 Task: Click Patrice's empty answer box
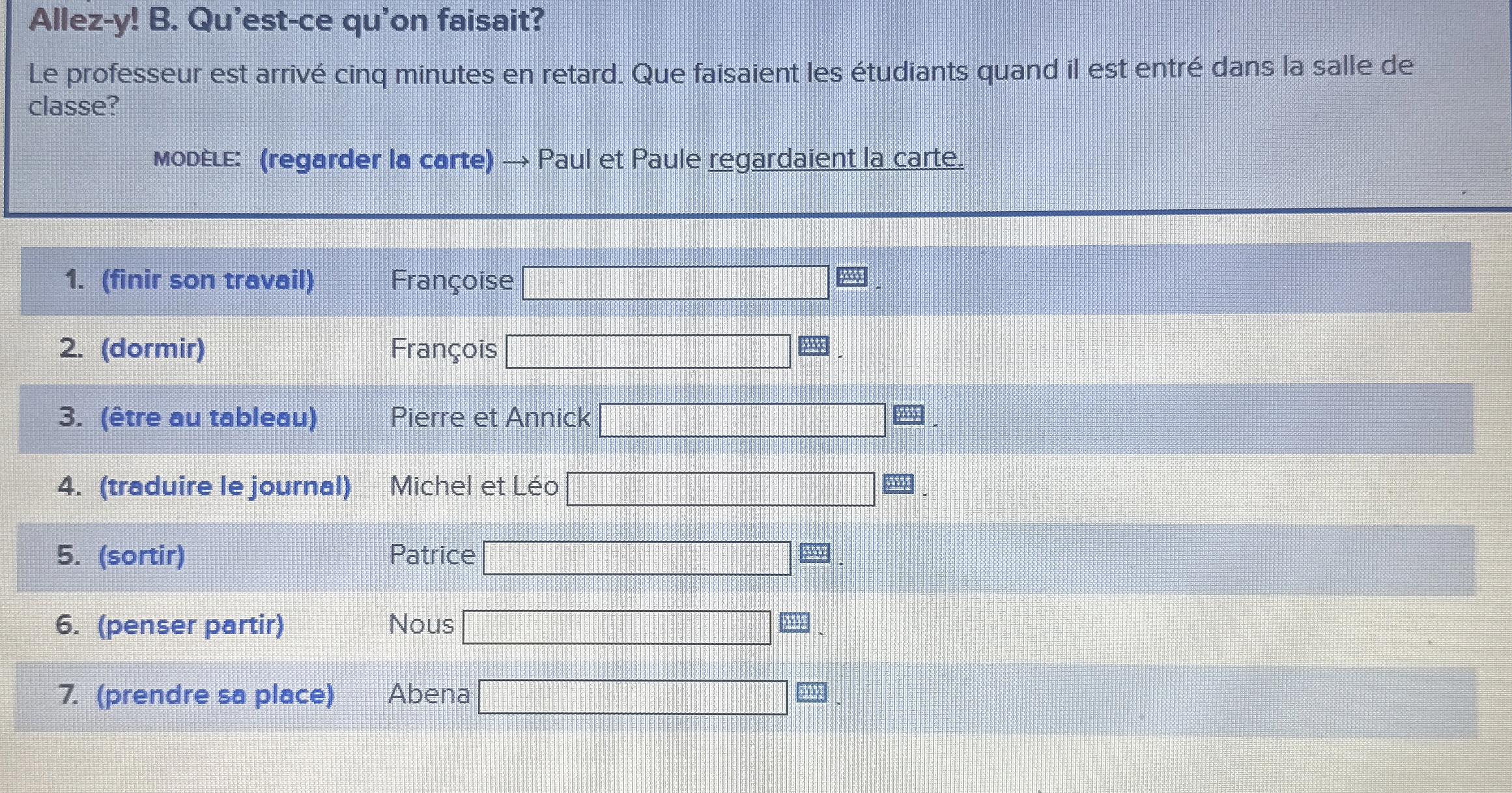tap(636, 558)
